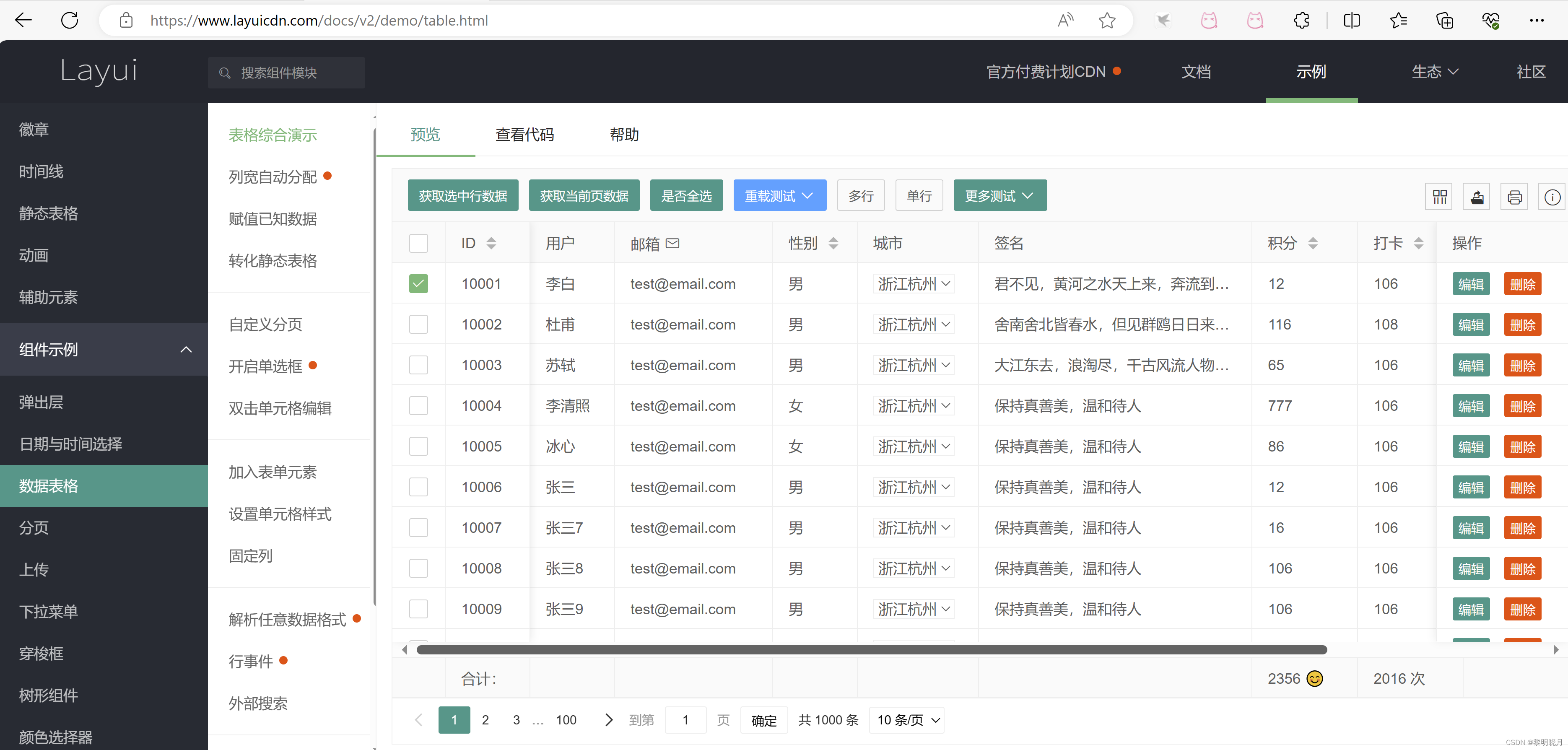
Task: Open 生态 dropdown in top navigation
Action: tap(1435, 72)
